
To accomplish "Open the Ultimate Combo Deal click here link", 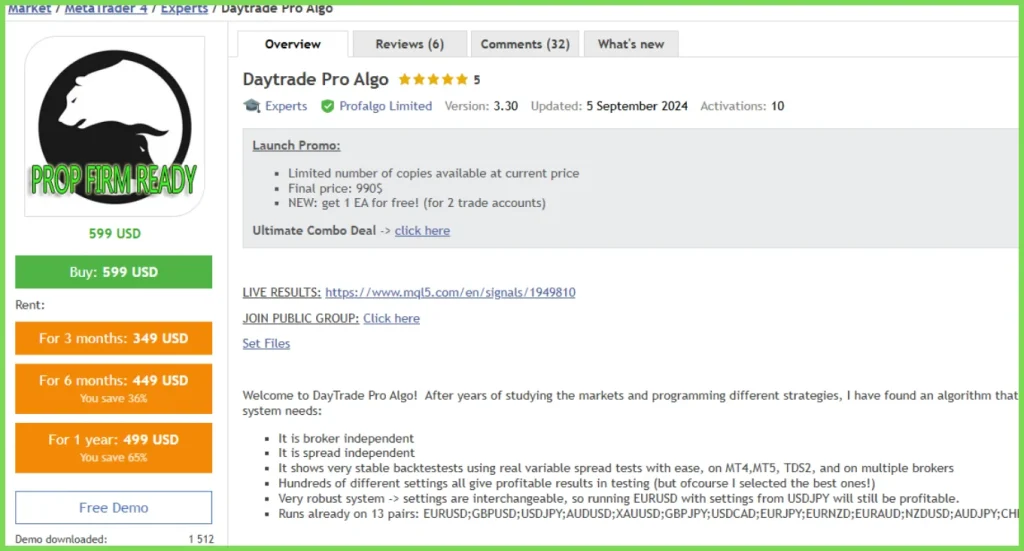I will tap(422, 230).
